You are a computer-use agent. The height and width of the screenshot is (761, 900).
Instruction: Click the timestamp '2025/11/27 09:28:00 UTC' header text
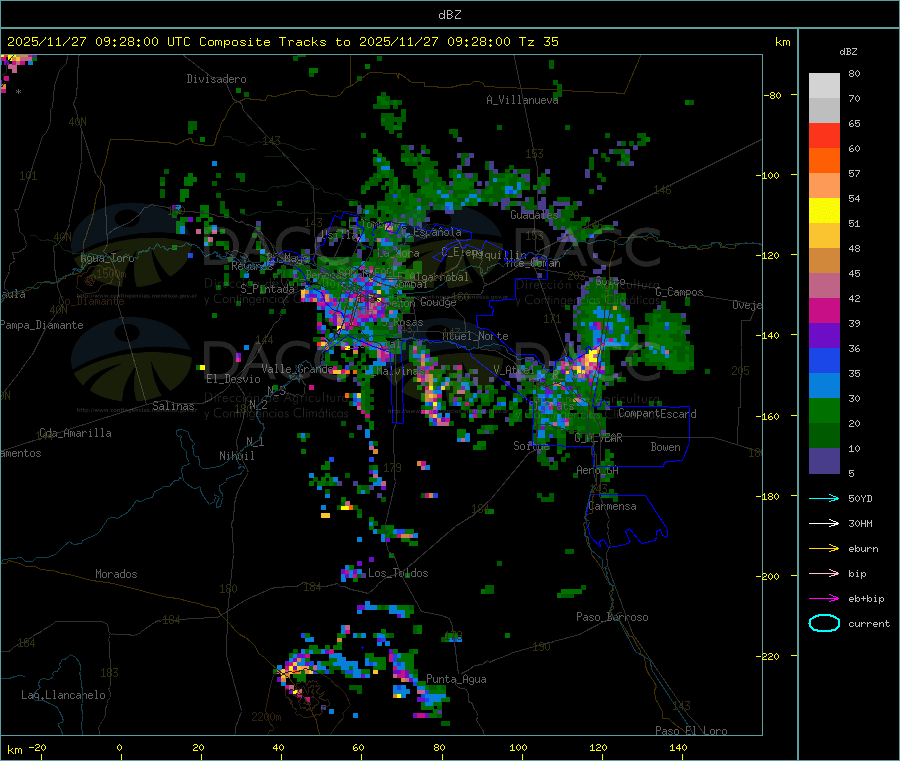tap(99, 42)
